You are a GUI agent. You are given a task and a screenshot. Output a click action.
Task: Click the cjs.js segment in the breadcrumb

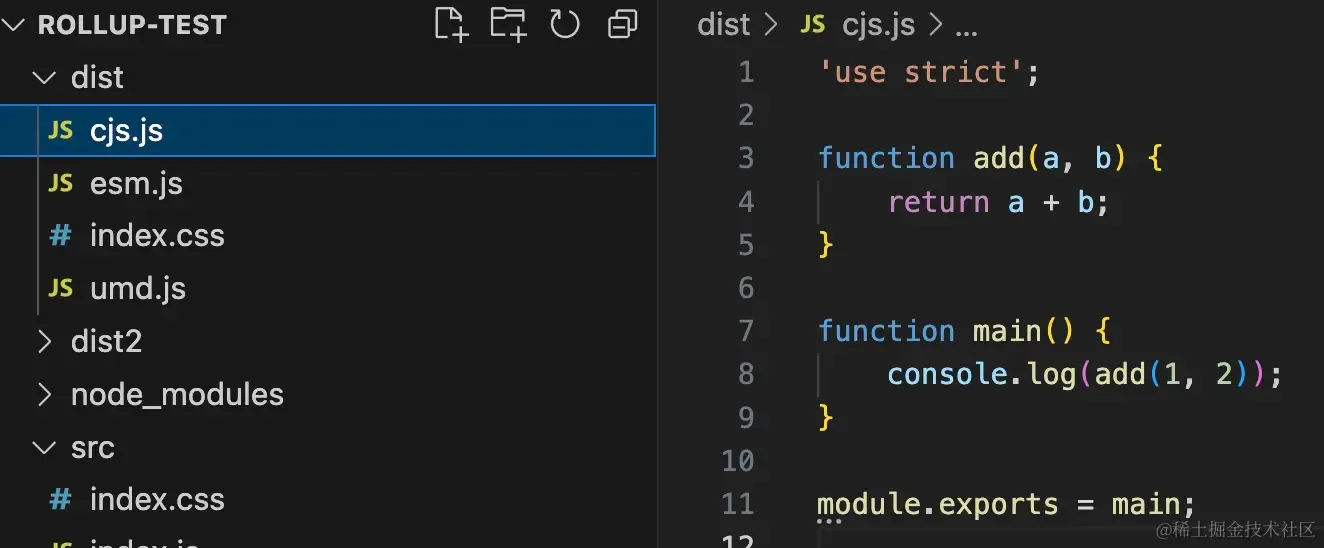pos(879,25)
